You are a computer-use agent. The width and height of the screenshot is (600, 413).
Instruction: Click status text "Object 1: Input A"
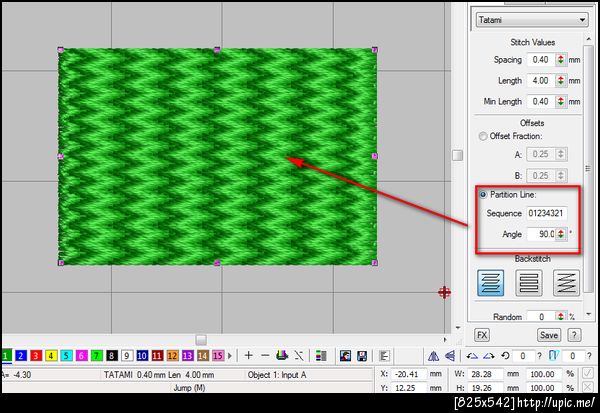point(277,375)
